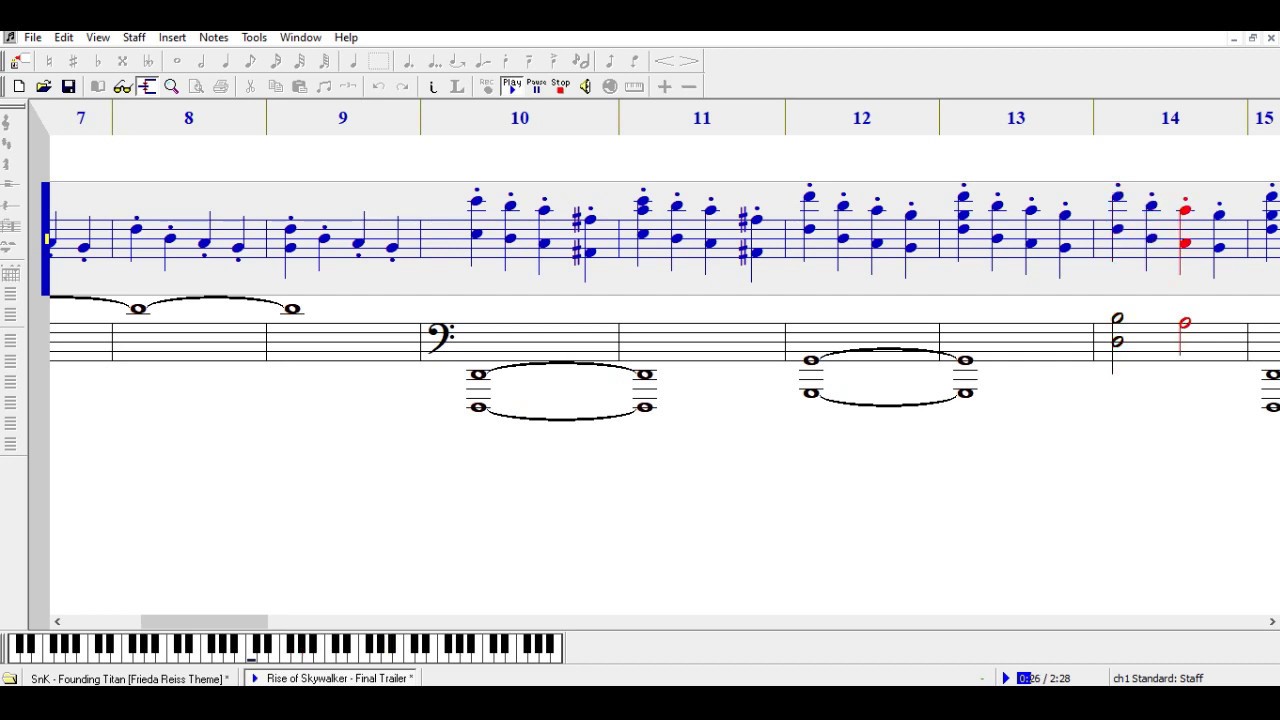The width and height of the screenshot is (1280, 720).
Task: Open an existing file with folder icon
Action: pos(43,87)
